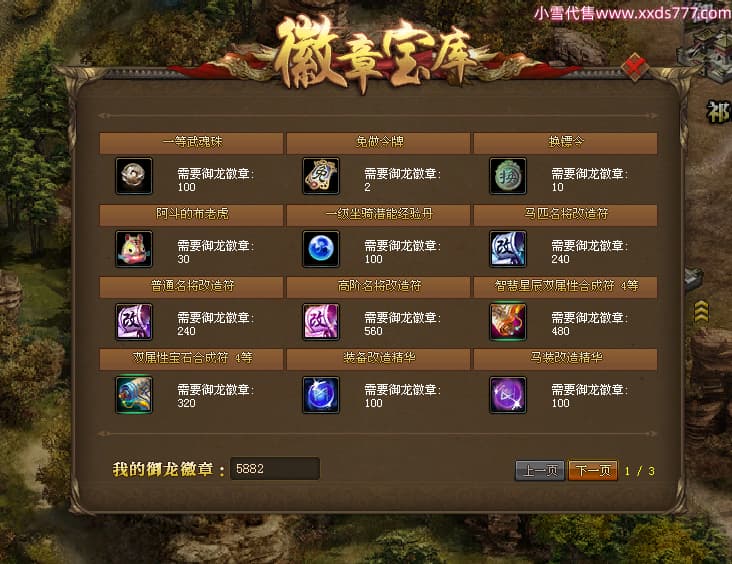The image size is (732, 564).
Task: Choose the 阿斗的布老虎 cloth tiger icon
Action: click(x=134, y=249)
